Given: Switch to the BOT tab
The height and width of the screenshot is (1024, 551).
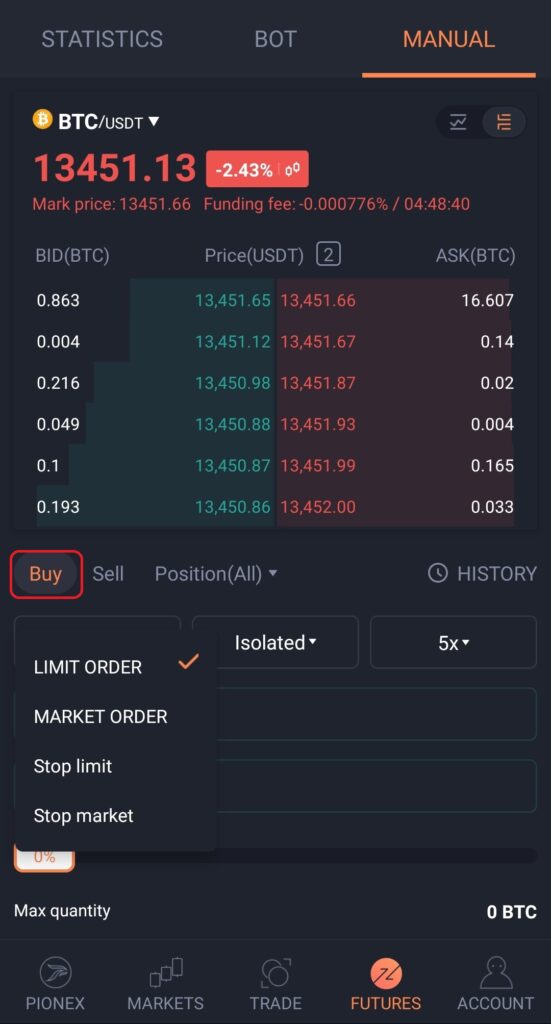Looking at the screenshot, I should (276, 39).
